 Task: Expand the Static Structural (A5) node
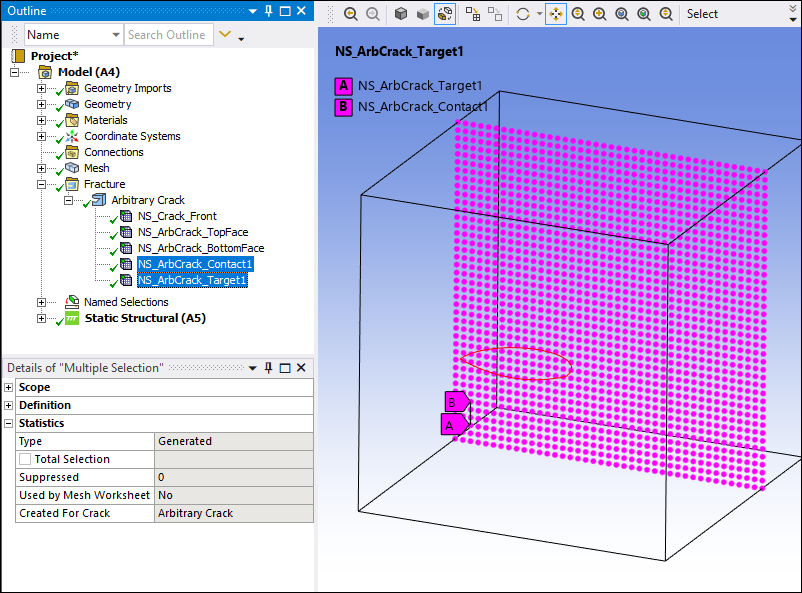pyautogui.click(x=42, y=318)
